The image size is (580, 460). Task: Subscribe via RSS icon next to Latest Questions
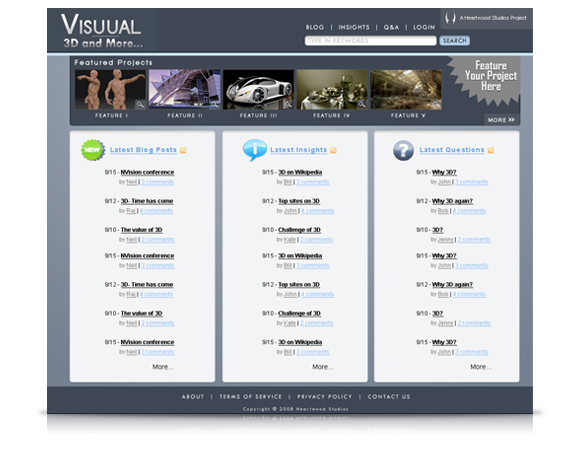[x=491, y=150]
